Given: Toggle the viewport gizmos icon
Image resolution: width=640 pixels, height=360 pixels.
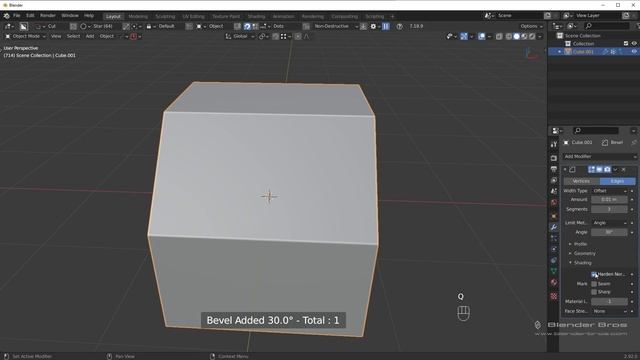Looking at the screenshot, I should pos(464,36).
